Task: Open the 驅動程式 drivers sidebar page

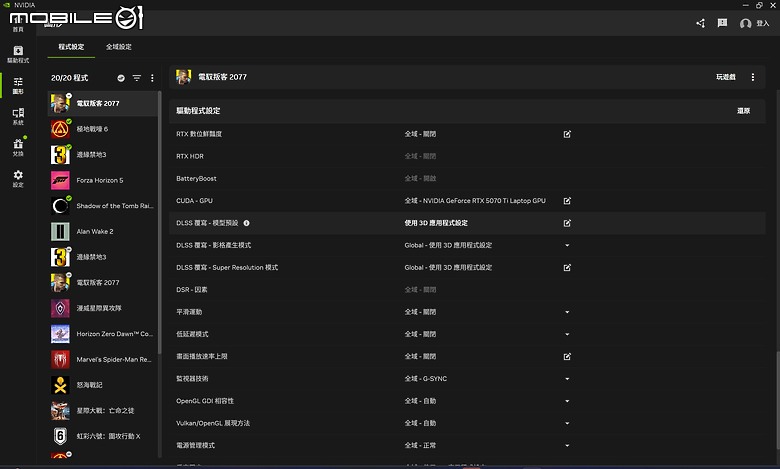Action: (18, 54)
